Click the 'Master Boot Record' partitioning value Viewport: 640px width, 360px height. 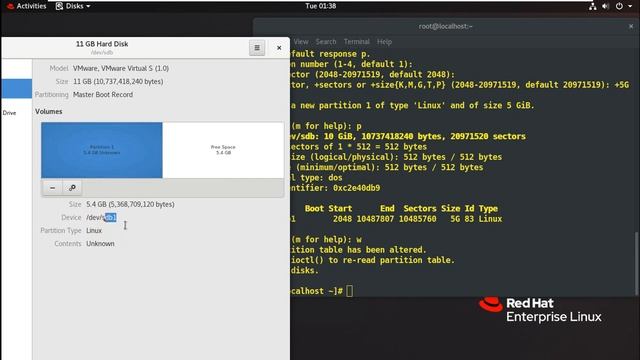103,94
